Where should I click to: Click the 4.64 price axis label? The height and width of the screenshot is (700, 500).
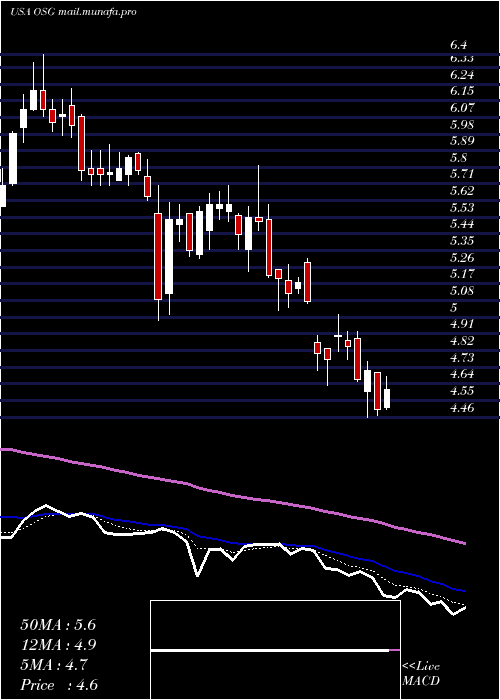click(x=462, y=374)
